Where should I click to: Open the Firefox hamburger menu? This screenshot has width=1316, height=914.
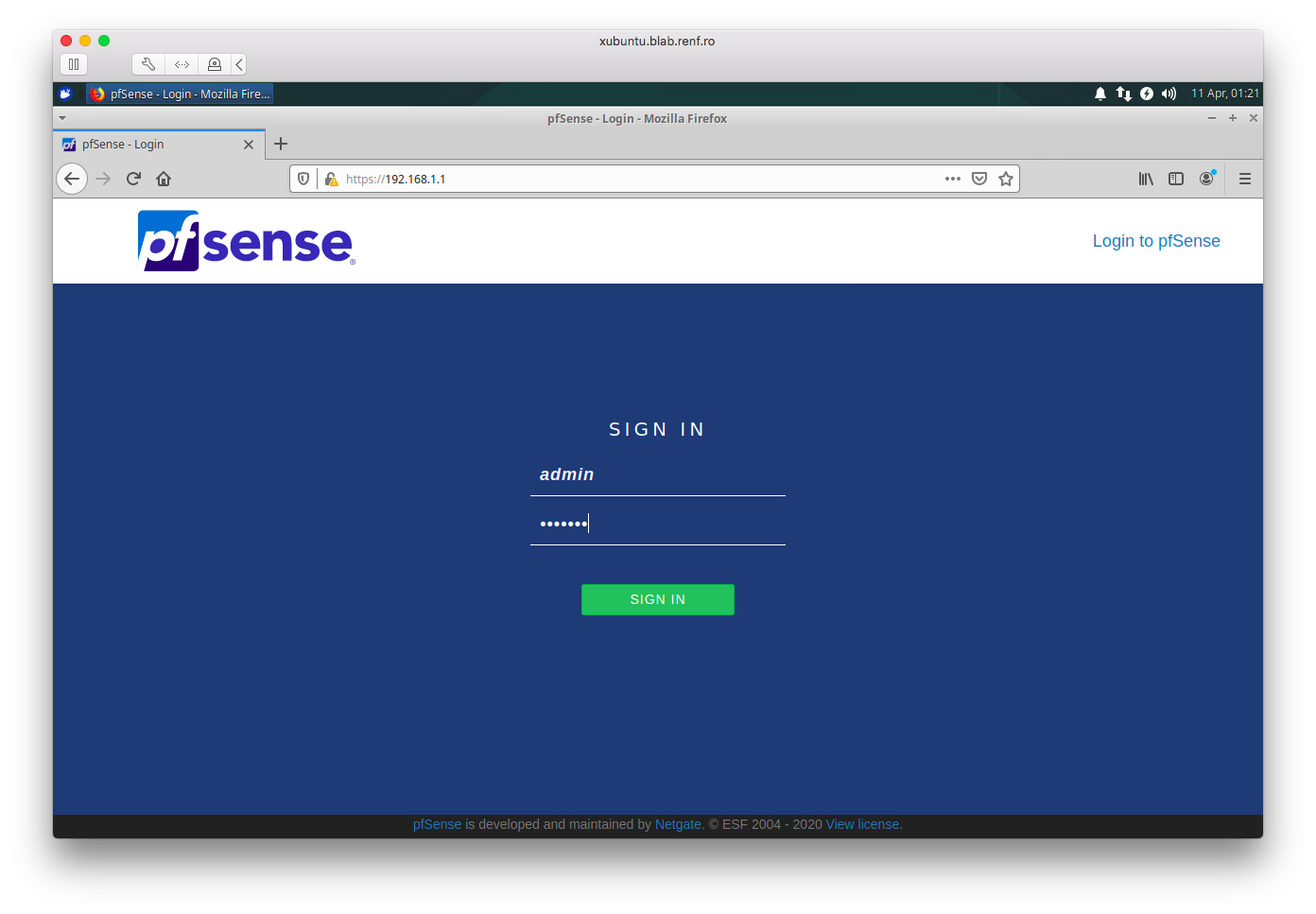coord(1245,179)
